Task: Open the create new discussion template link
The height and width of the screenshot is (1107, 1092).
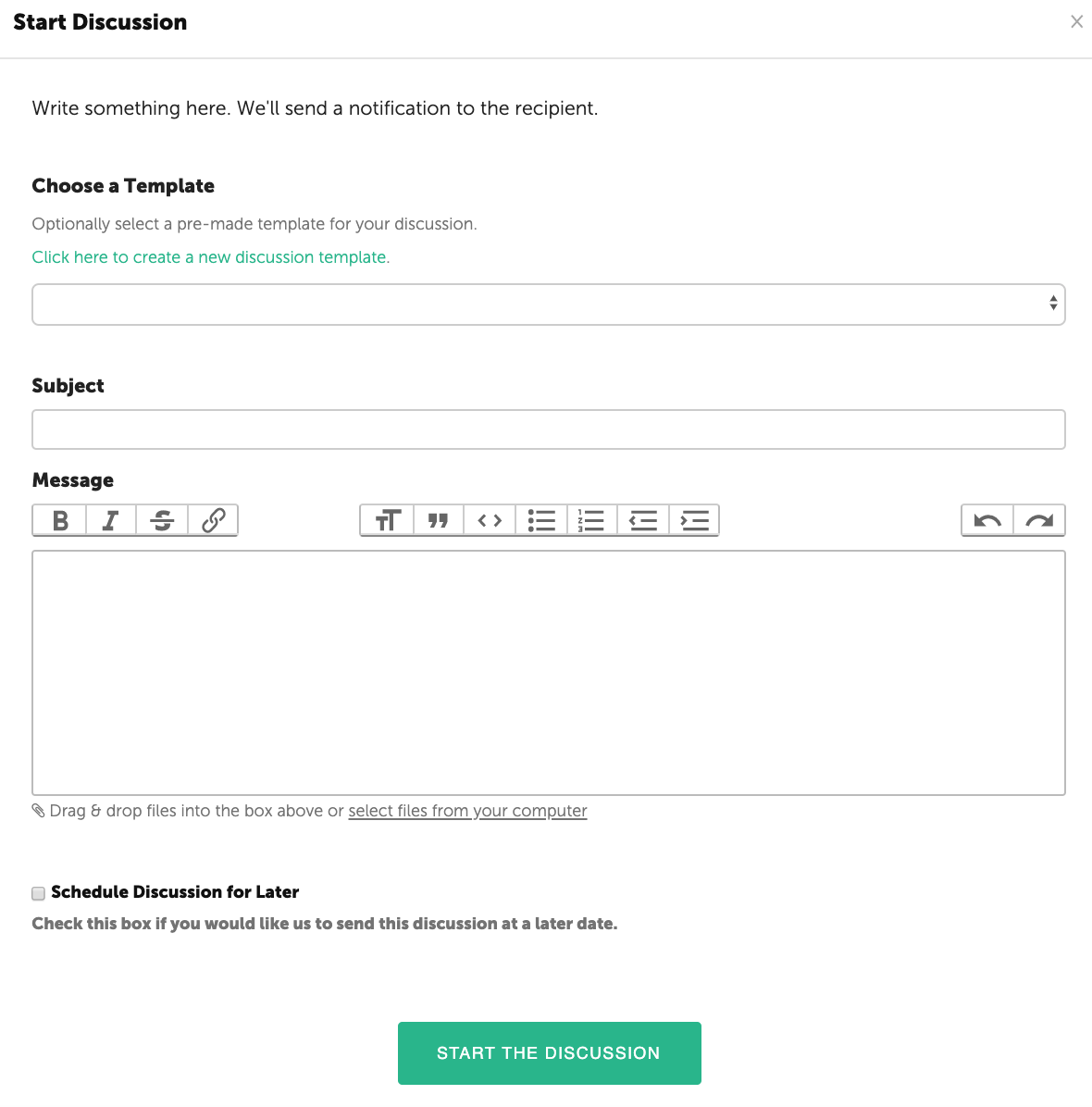Action: [x=211, y=257]
